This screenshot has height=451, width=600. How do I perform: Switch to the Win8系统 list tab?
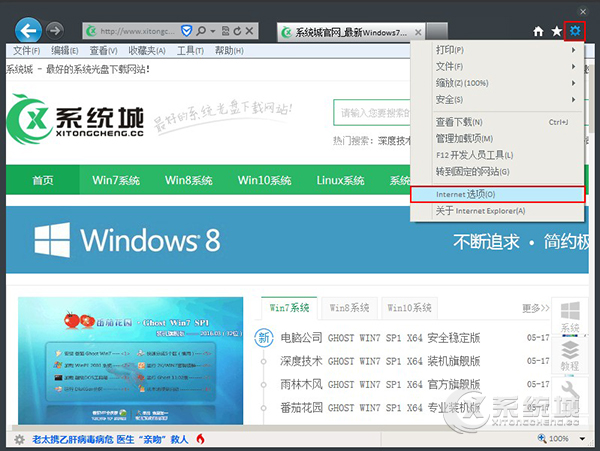[349, 308]
